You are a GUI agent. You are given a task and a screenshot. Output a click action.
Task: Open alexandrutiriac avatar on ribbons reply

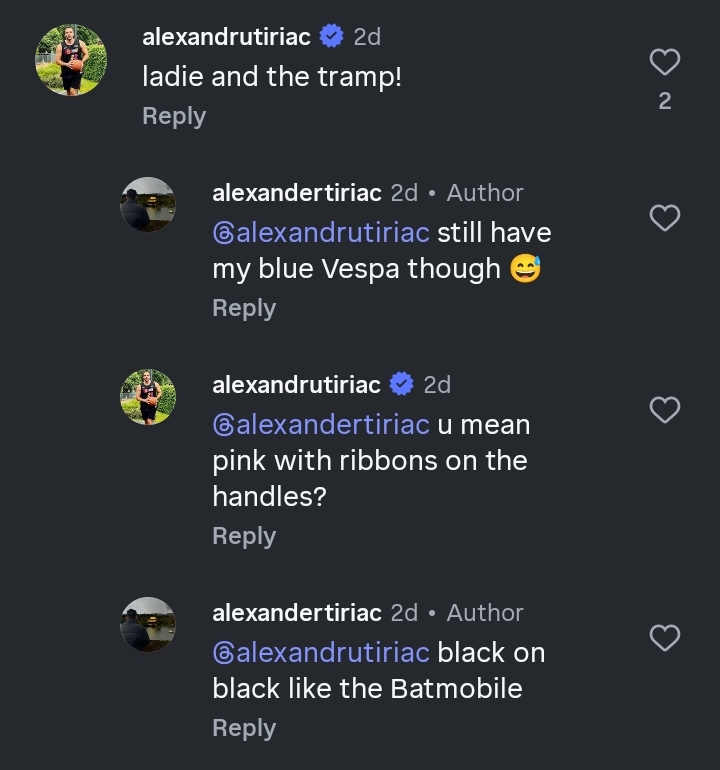148,397
